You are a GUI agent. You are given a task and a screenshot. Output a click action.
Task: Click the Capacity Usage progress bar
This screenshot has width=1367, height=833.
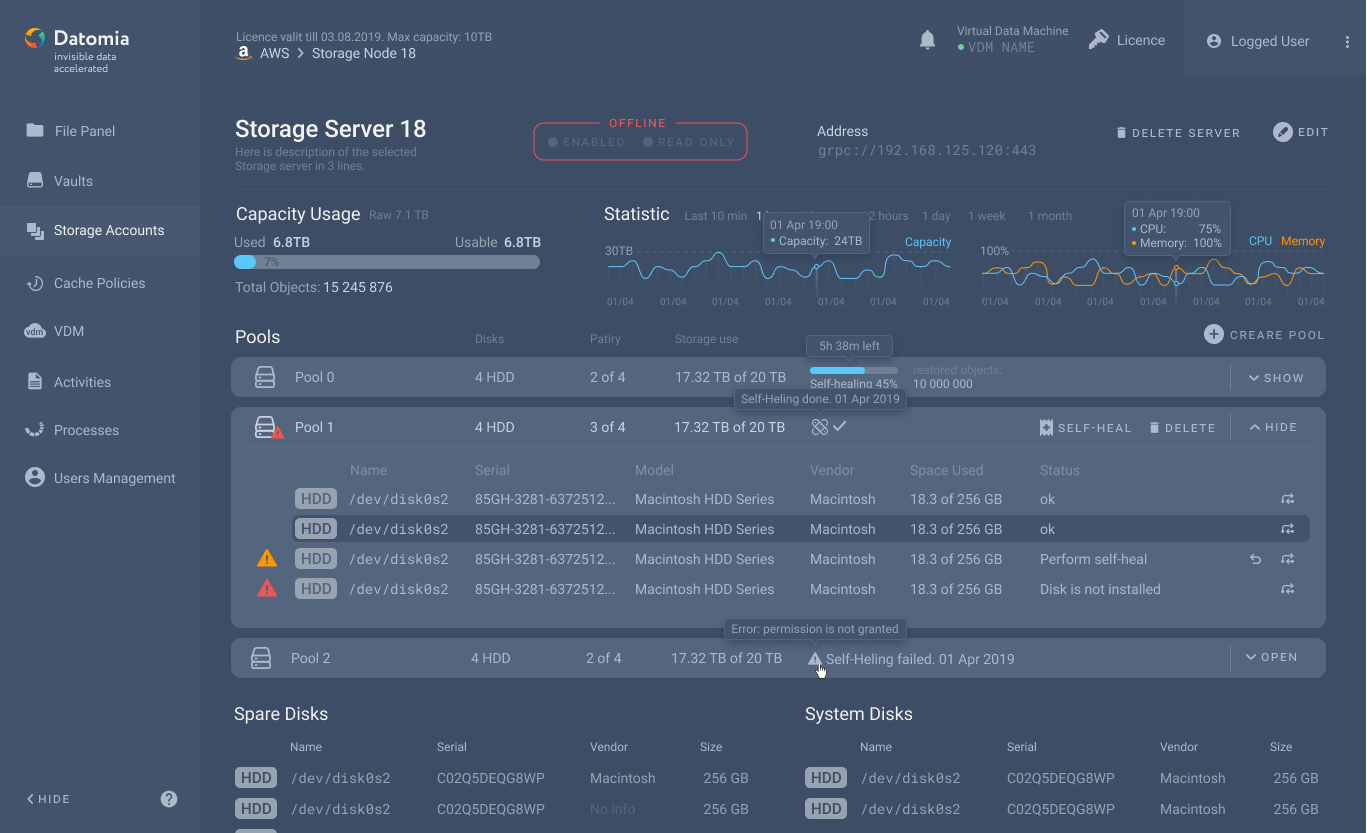(387, 262)
